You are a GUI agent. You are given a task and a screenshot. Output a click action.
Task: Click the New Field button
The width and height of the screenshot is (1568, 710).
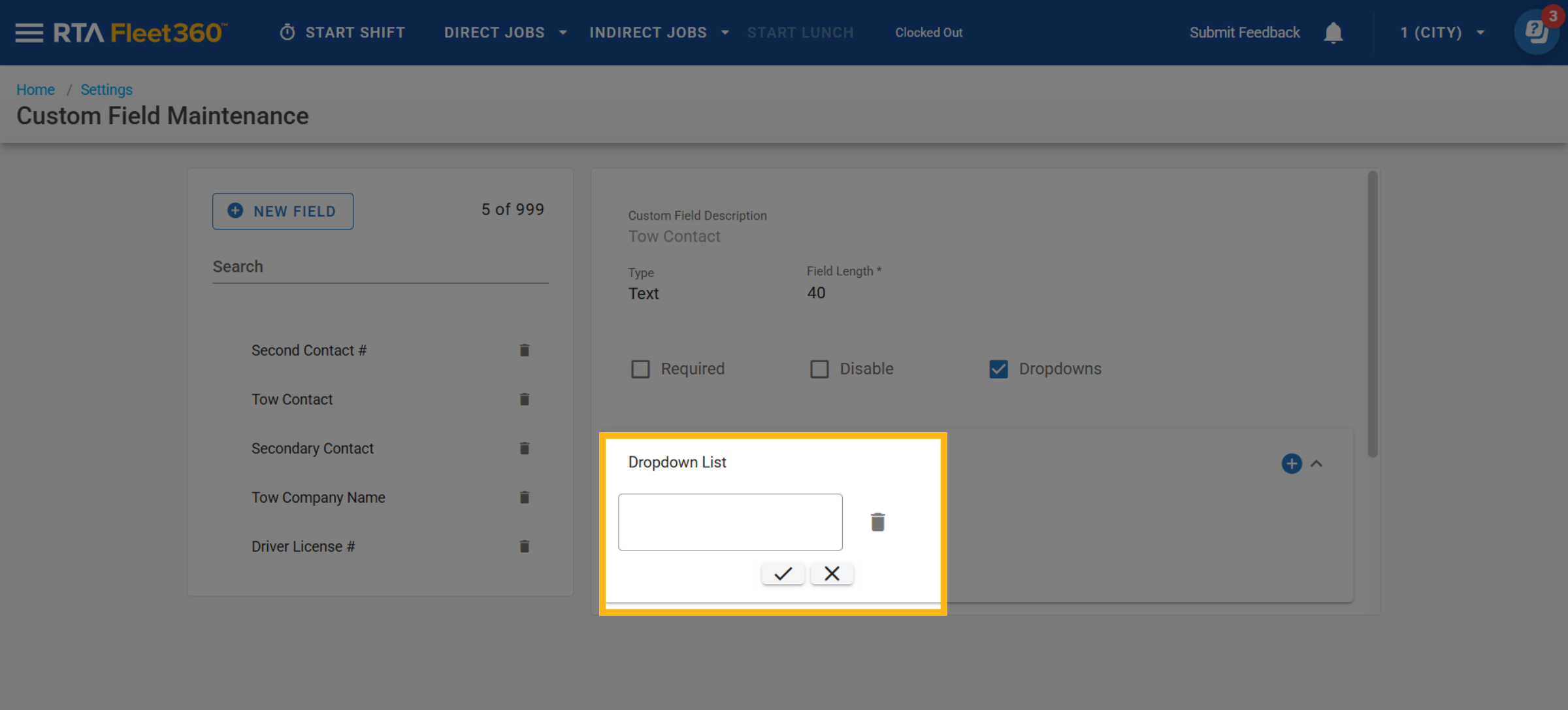click(x=282, y=211)
